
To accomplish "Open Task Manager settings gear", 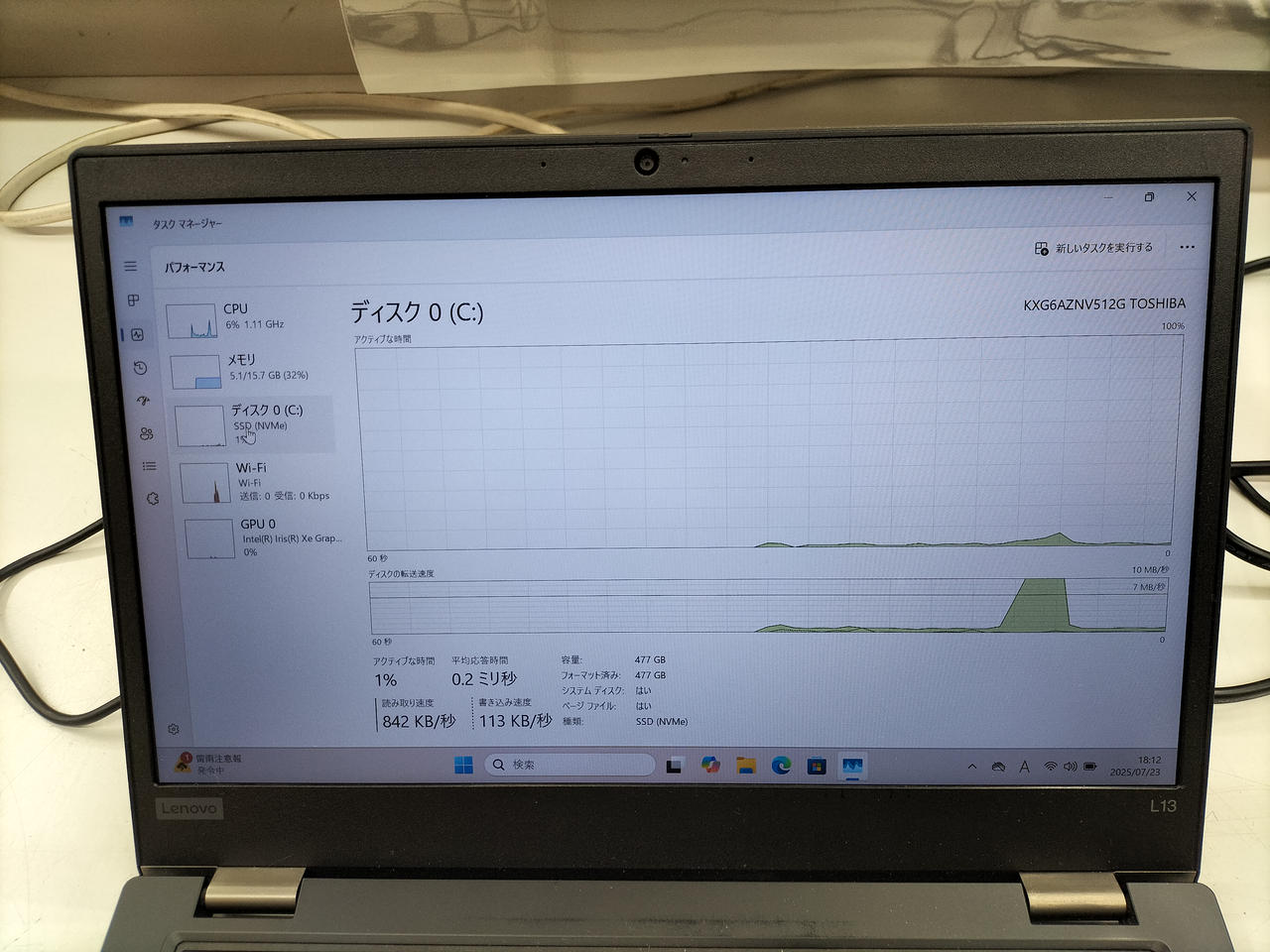I will coord(174,729).
